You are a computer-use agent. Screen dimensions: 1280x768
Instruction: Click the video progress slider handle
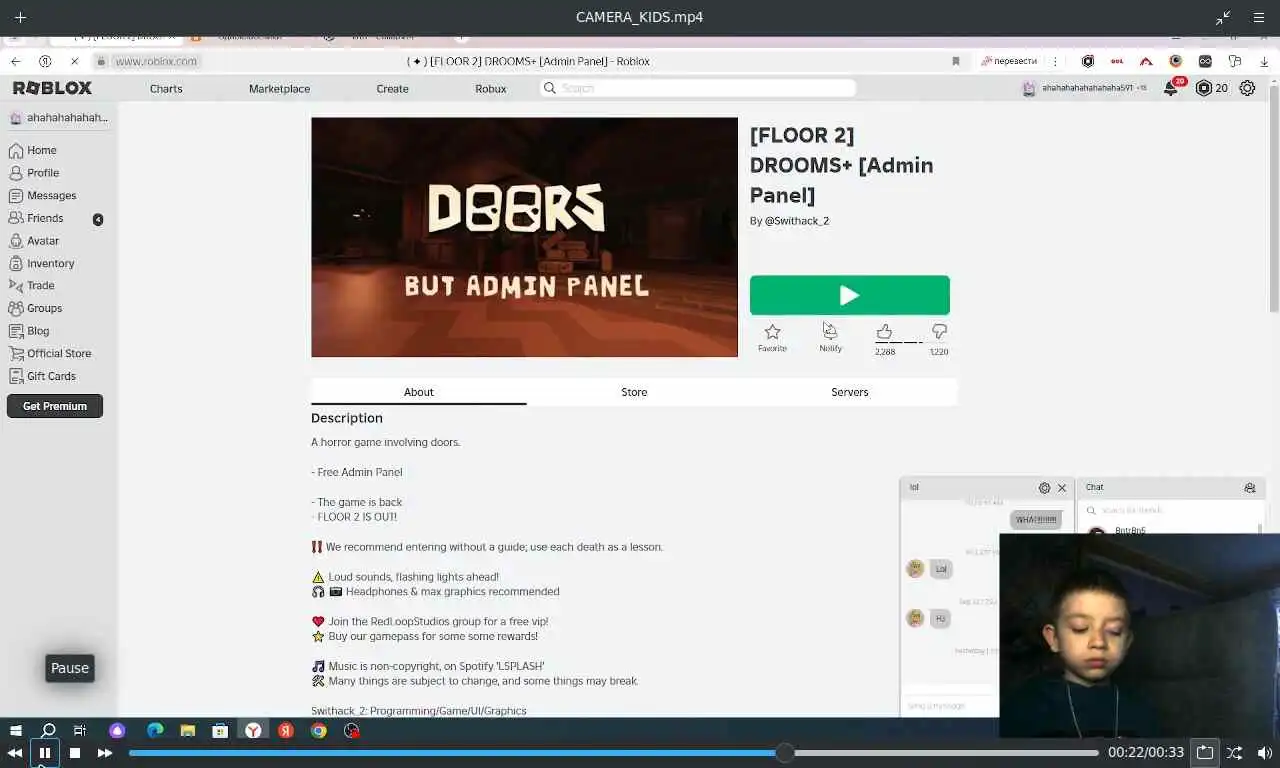pos(785,753)
